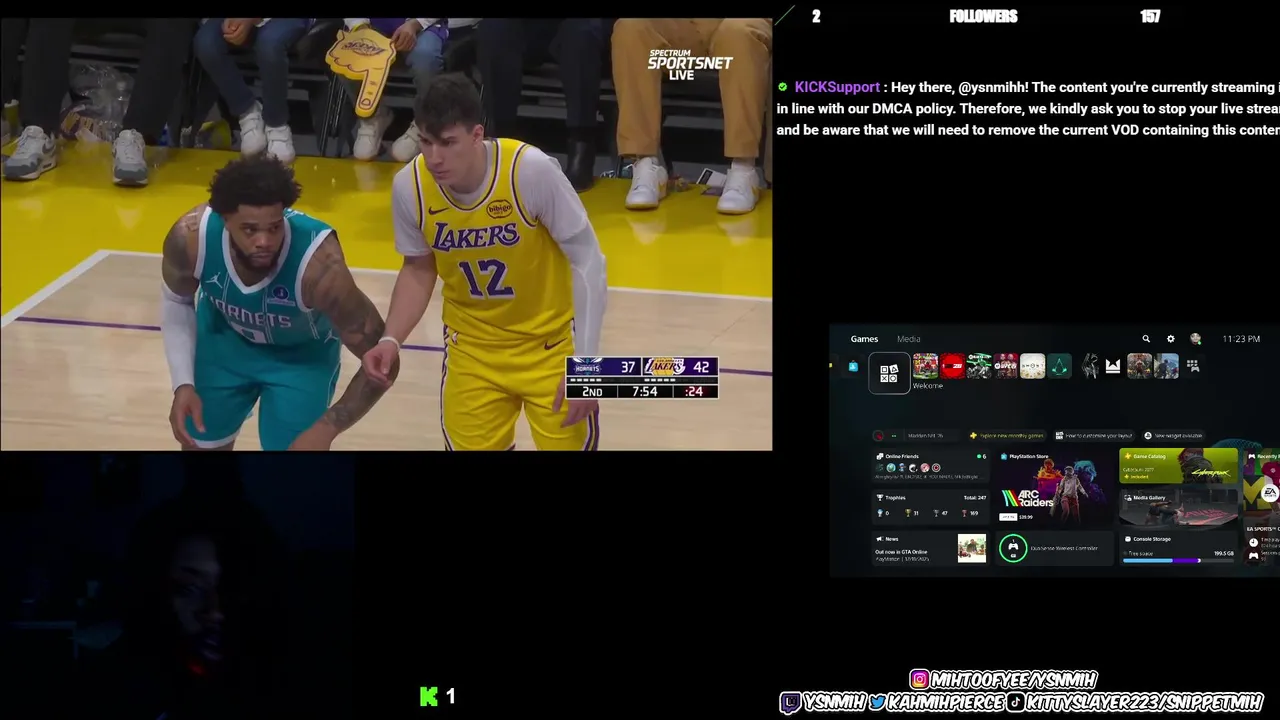Select the Welcome hub tile

point(889,373)
